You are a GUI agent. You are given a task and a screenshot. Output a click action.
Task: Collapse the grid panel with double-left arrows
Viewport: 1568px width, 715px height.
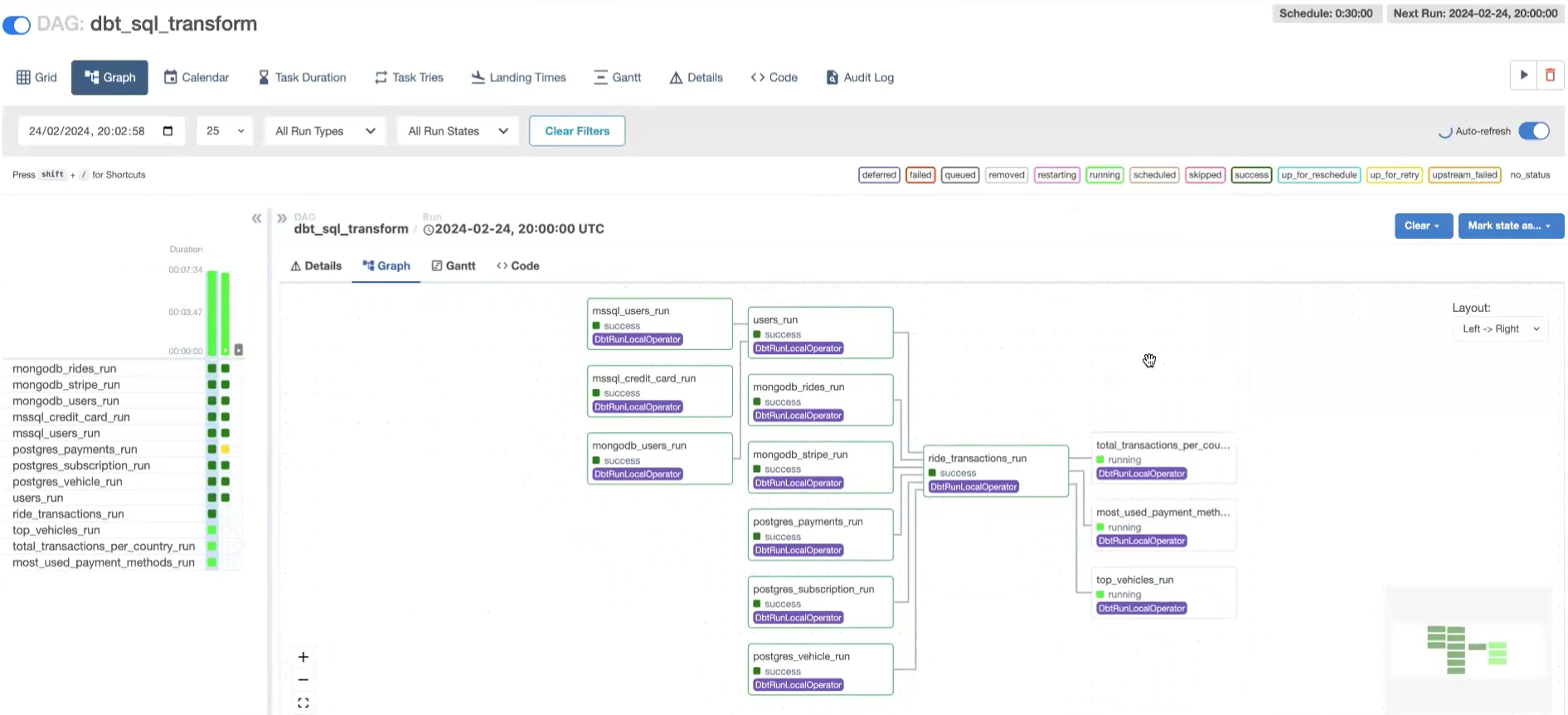pos(256,218)
